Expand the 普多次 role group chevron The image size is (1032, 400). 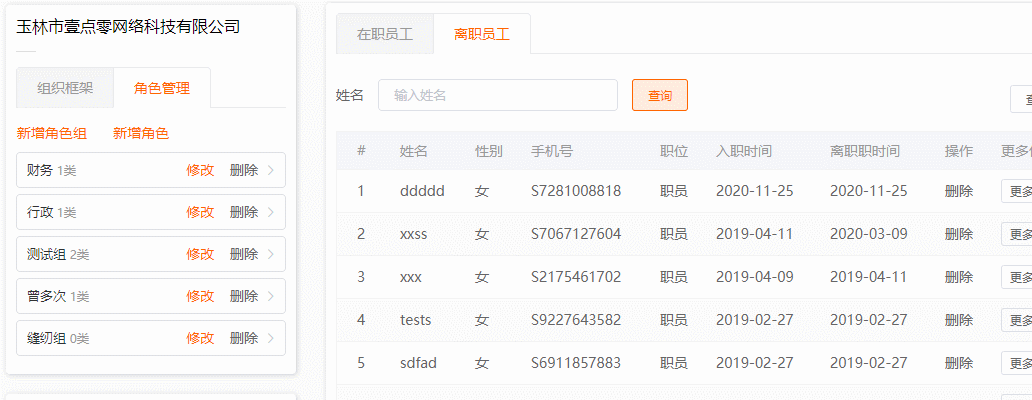[271, 297]
